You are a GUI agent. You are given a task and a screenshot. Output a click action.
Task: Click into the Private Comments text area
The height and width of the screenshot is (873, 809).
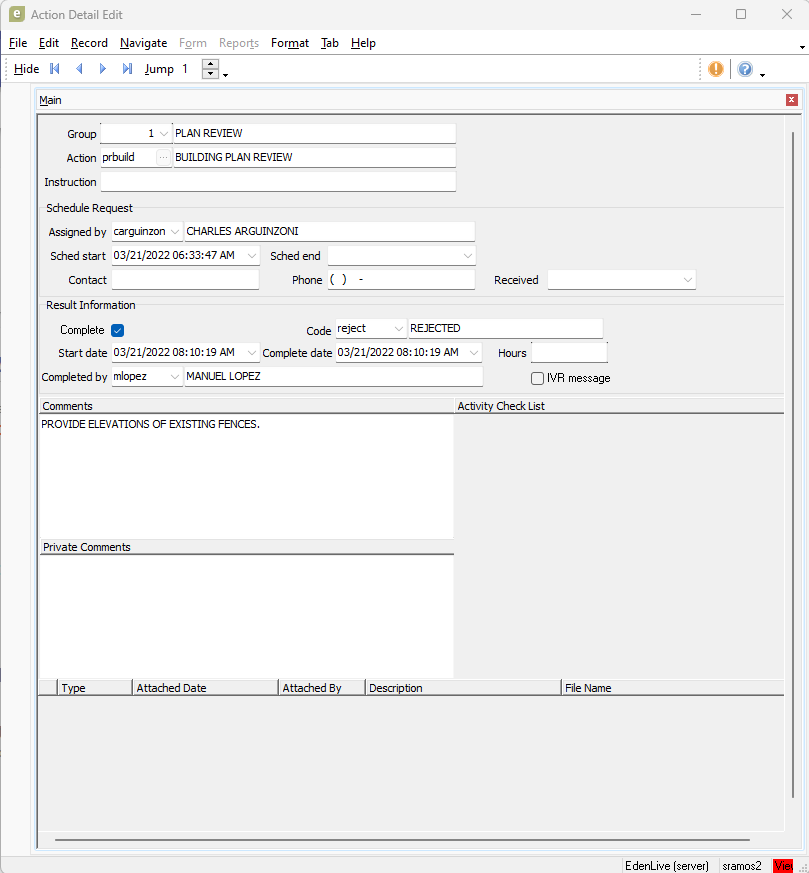[245, 615]
